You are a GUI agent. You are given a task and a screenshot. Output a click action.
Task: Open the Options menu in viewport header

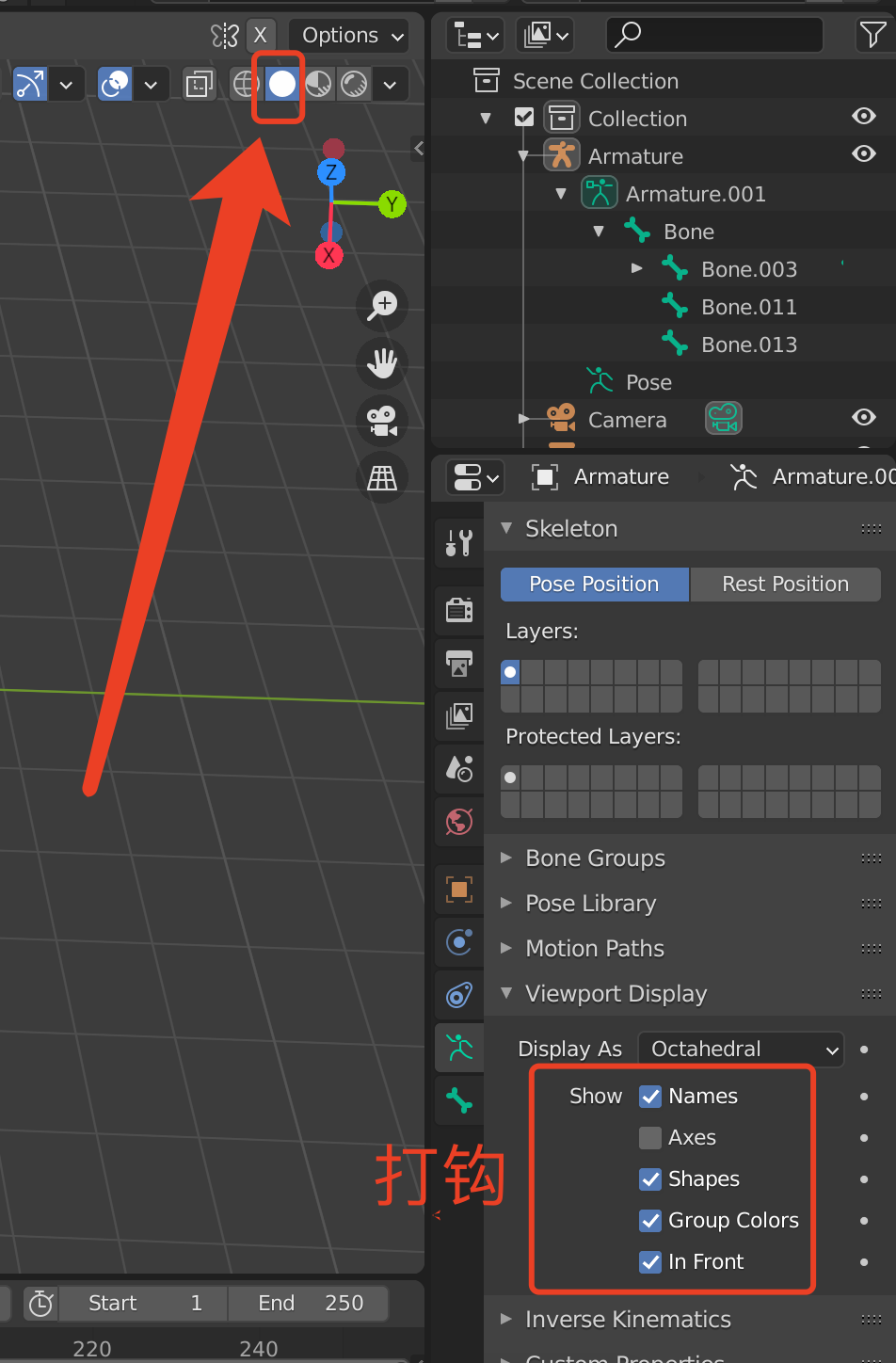tap(347, 35)
